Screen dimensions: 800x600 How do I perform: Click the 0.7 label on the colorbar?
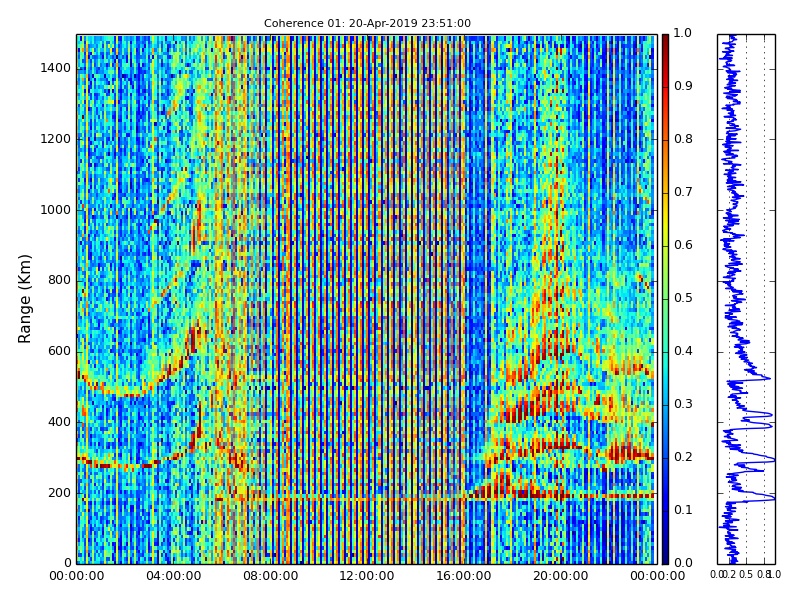point(683,192)
